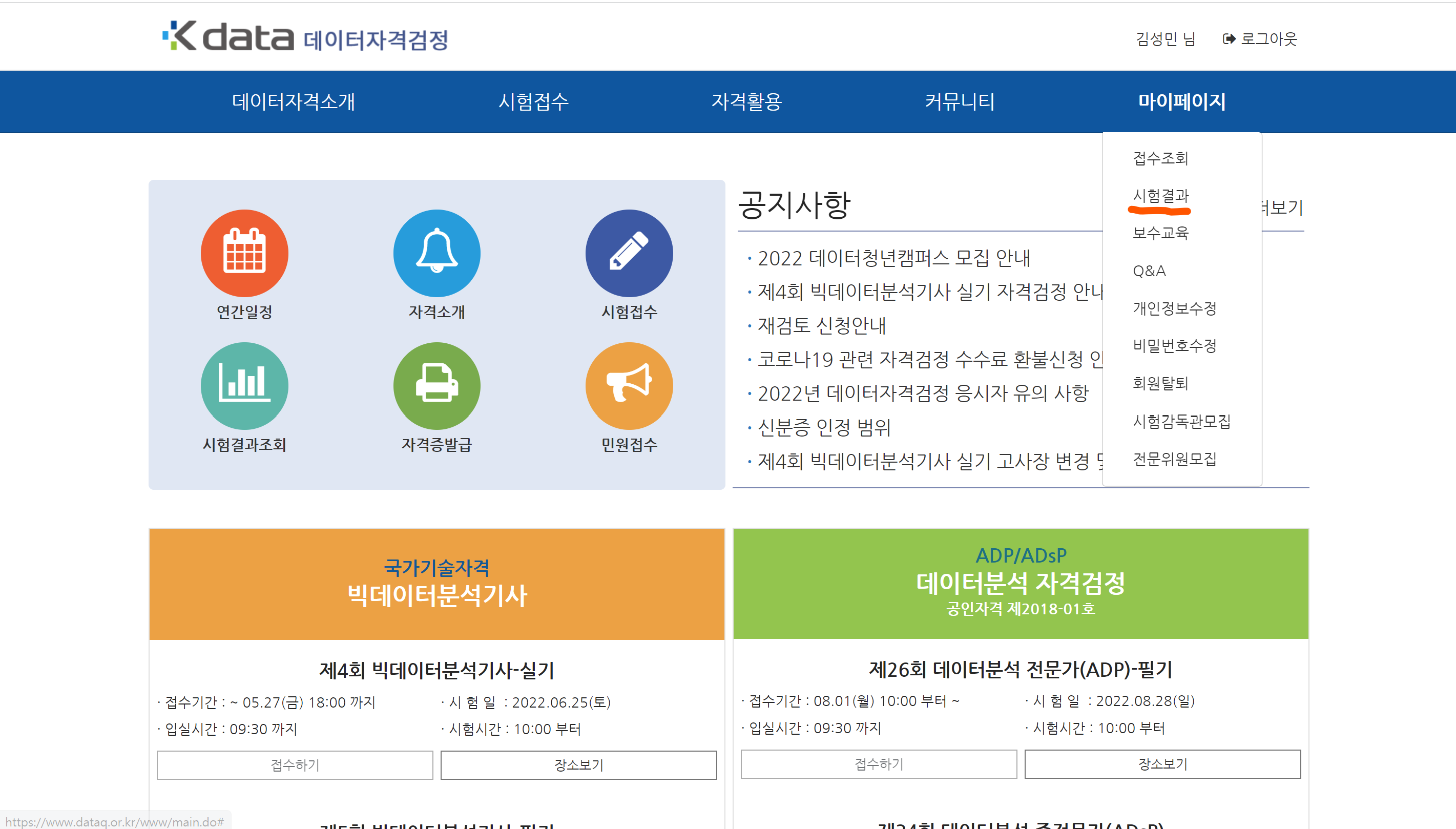Click the 로그아웃 logout icon link
The width and height of the screenshot is (1456, 829).
(x=1260, y=39)
